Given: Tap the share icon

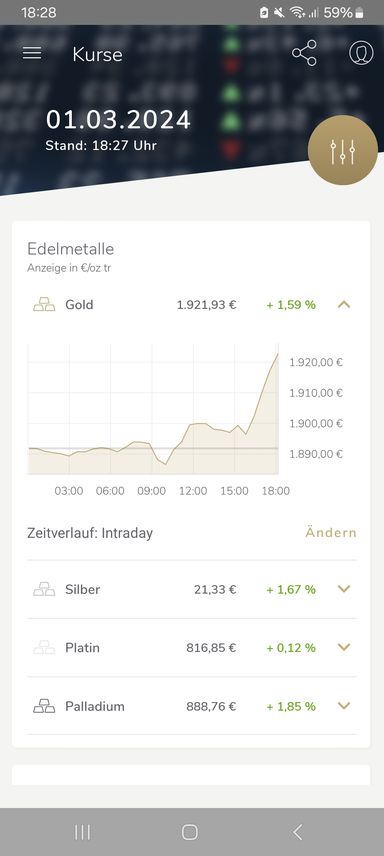Looking at the screenshot, I should pyautogui.click(x=304, y=53).
